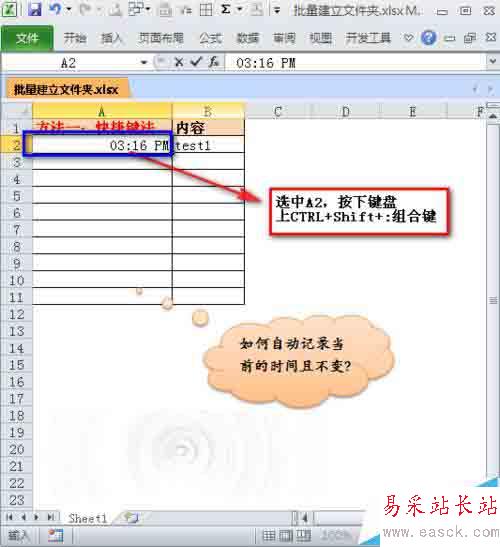Click the Undo arrow icon

(x=55, y=9)
